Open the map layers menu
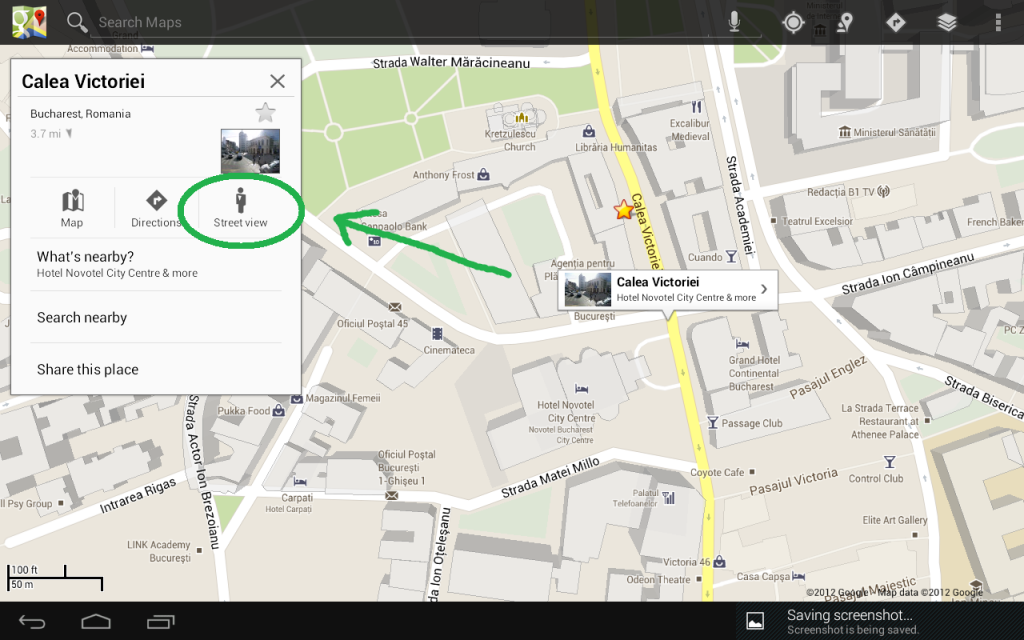1024x640 pixels. (947, 22)
